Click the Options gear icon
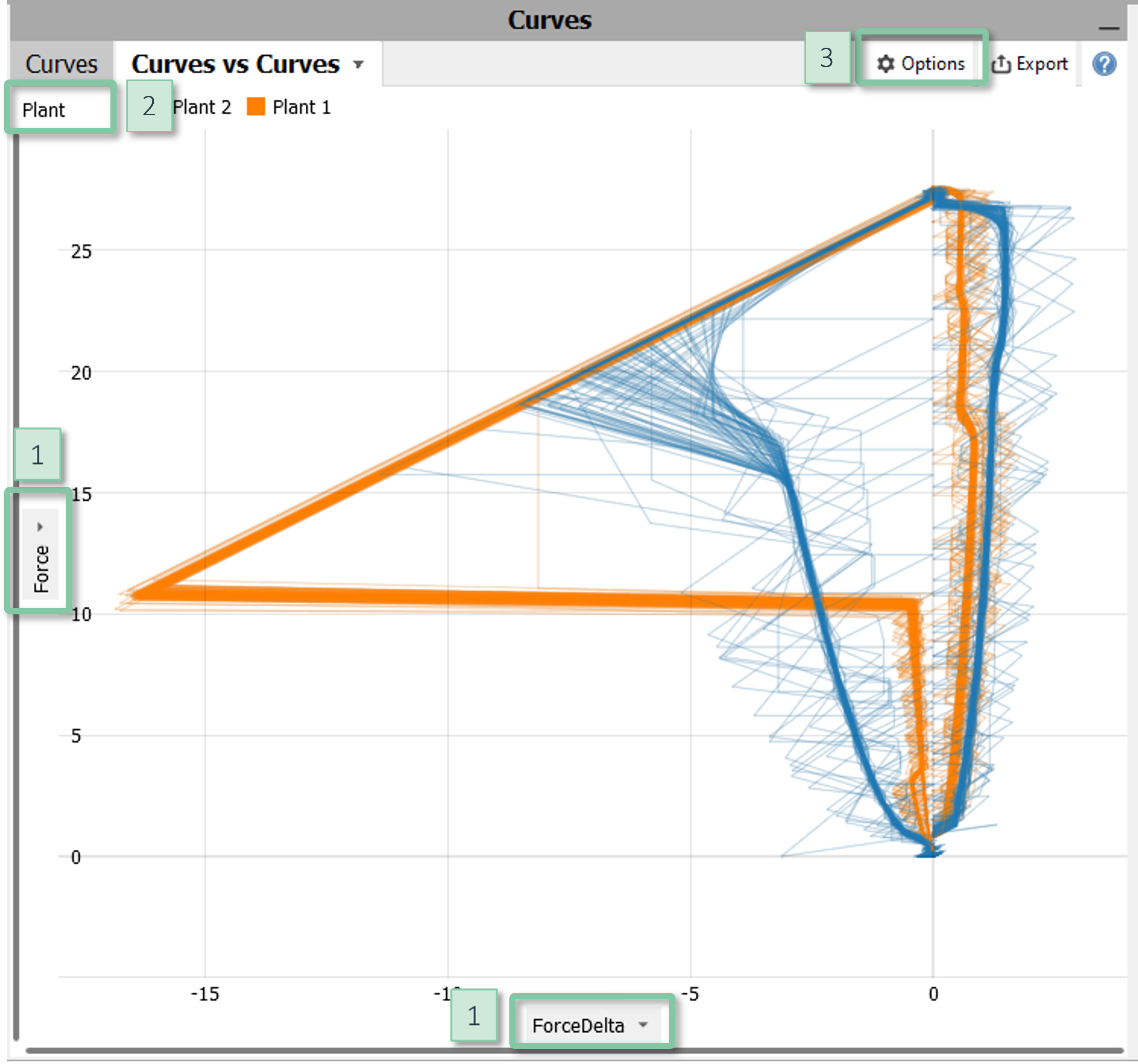 pos(885,64)
